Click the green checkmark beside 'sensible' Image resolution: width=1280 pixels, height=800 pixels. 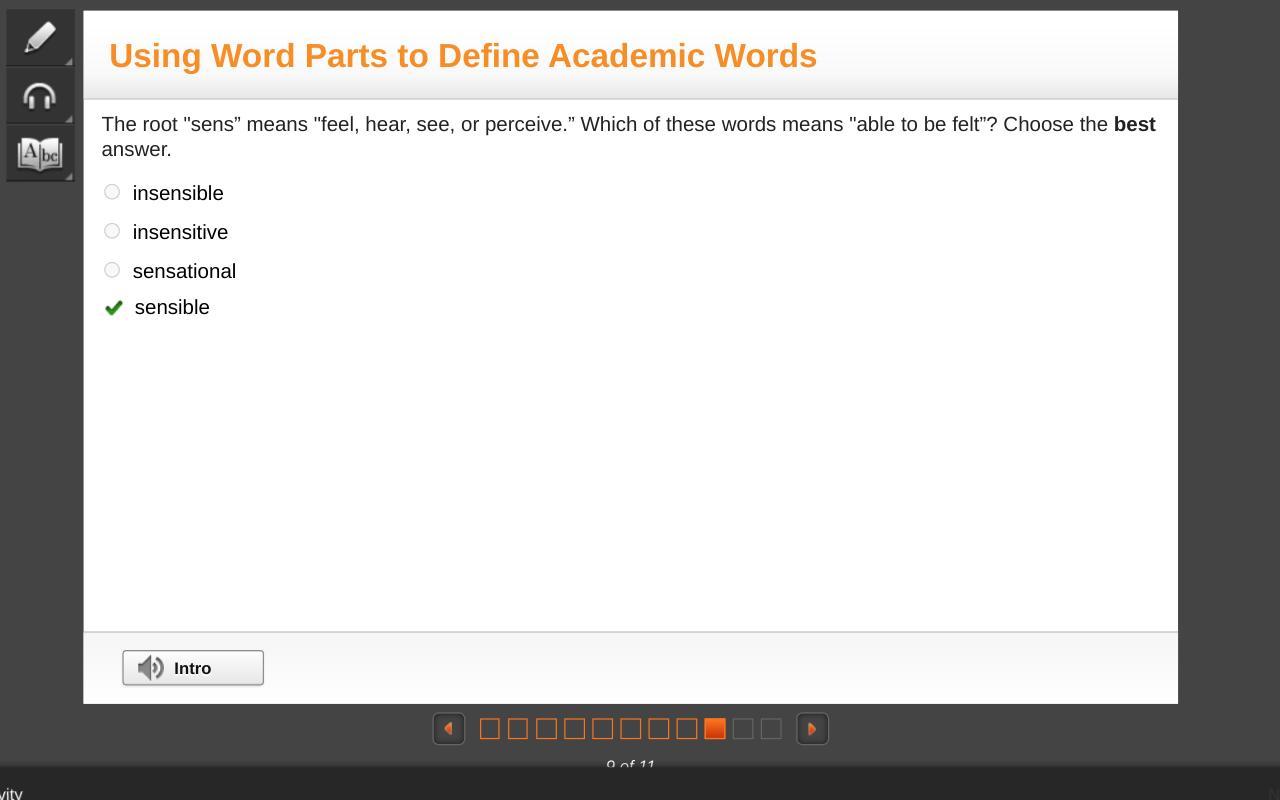pos(114,308)
